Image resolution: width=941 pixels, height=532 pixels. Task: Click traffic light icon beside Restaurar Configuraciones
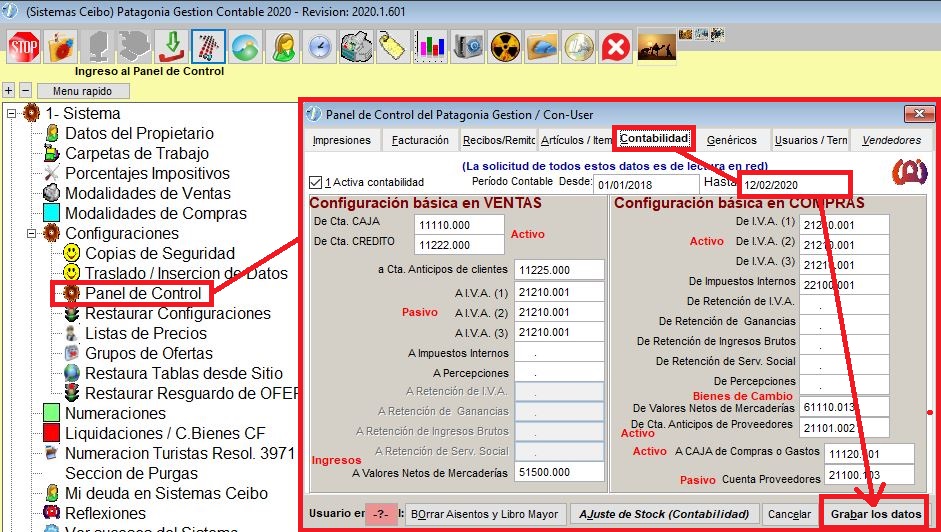click(x=72, y=313)
